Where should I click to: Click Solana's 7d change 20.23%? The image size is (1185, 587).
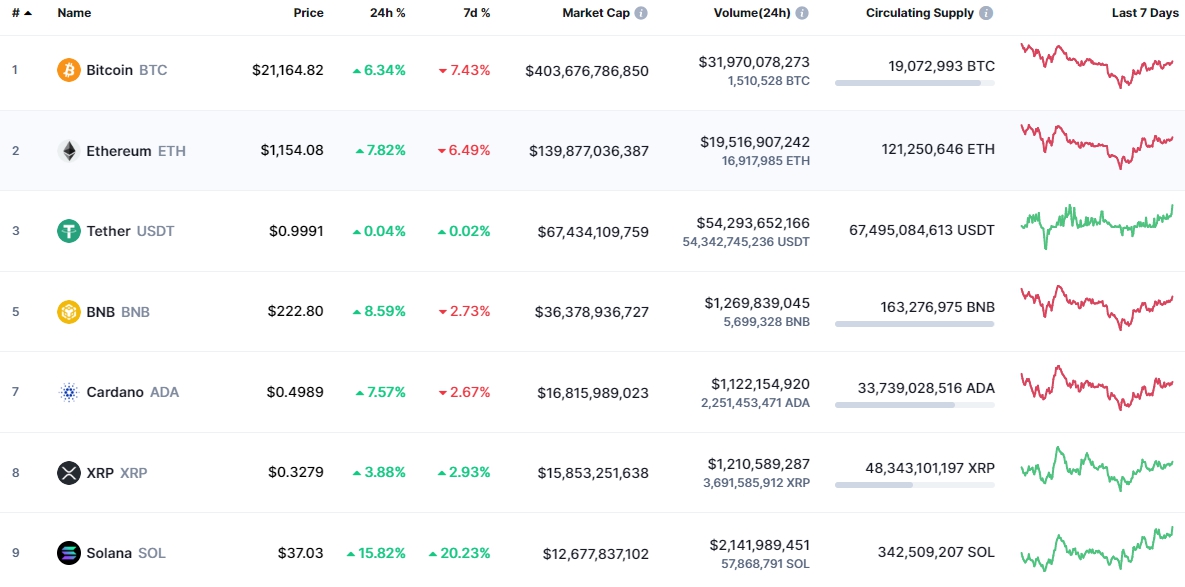click(459, 553)
